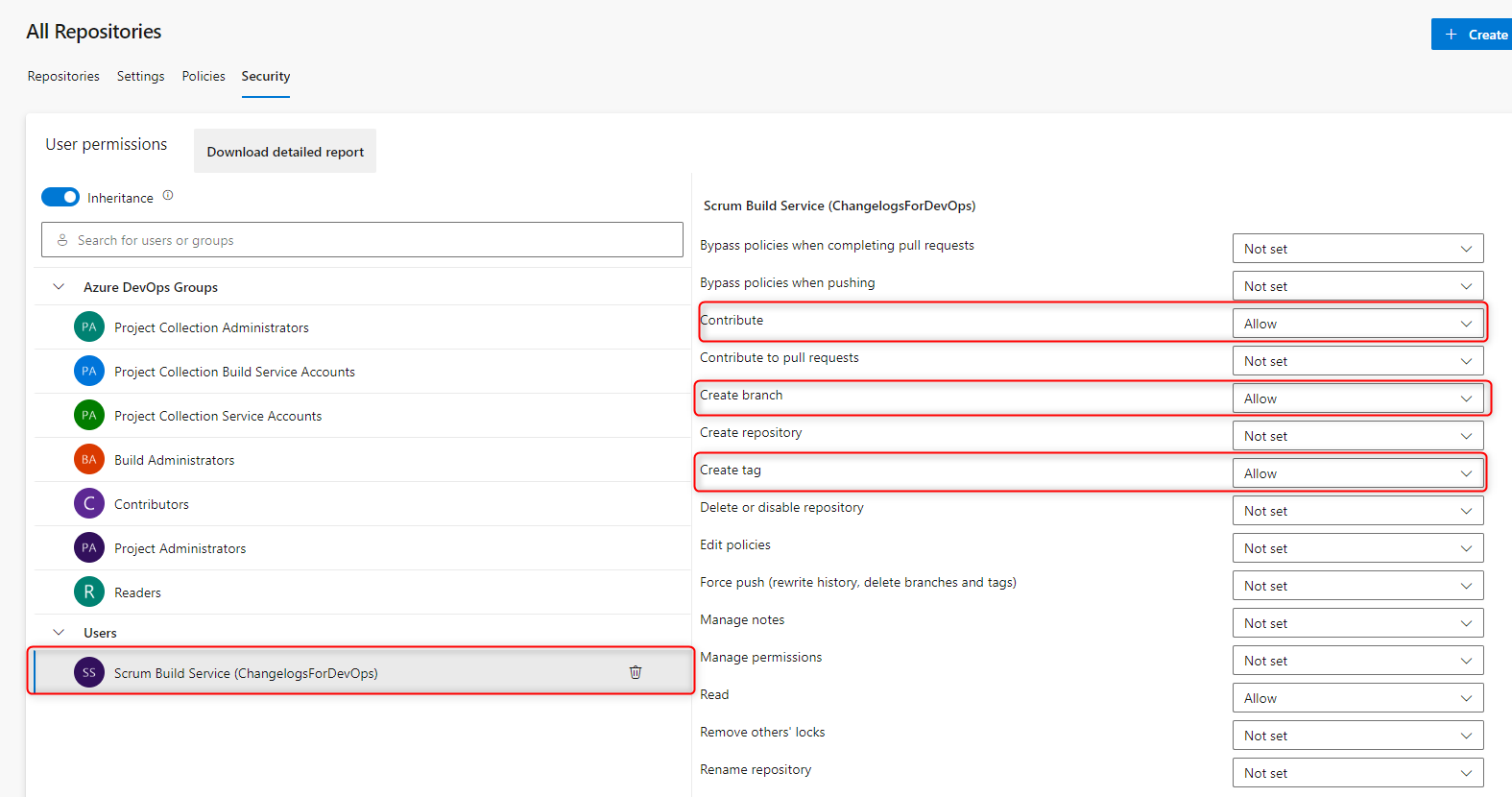Click the trash icon beside Scrum Build Service
The height and width of the screenshot is (797, 1512).
tap(635, 672)
